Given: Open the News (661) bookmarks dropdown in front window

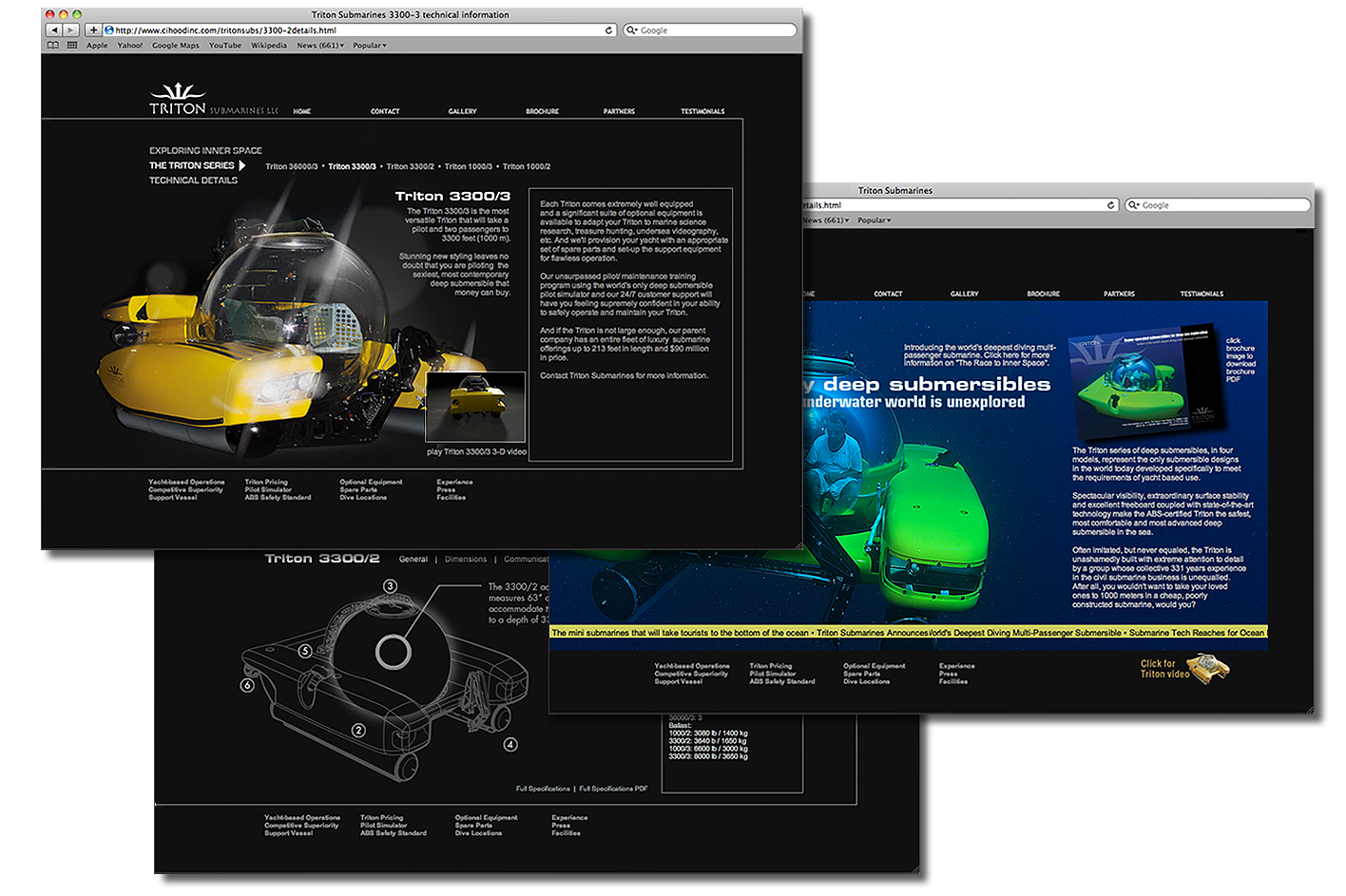Looking at the screenshot, I should tap(320, 46).
